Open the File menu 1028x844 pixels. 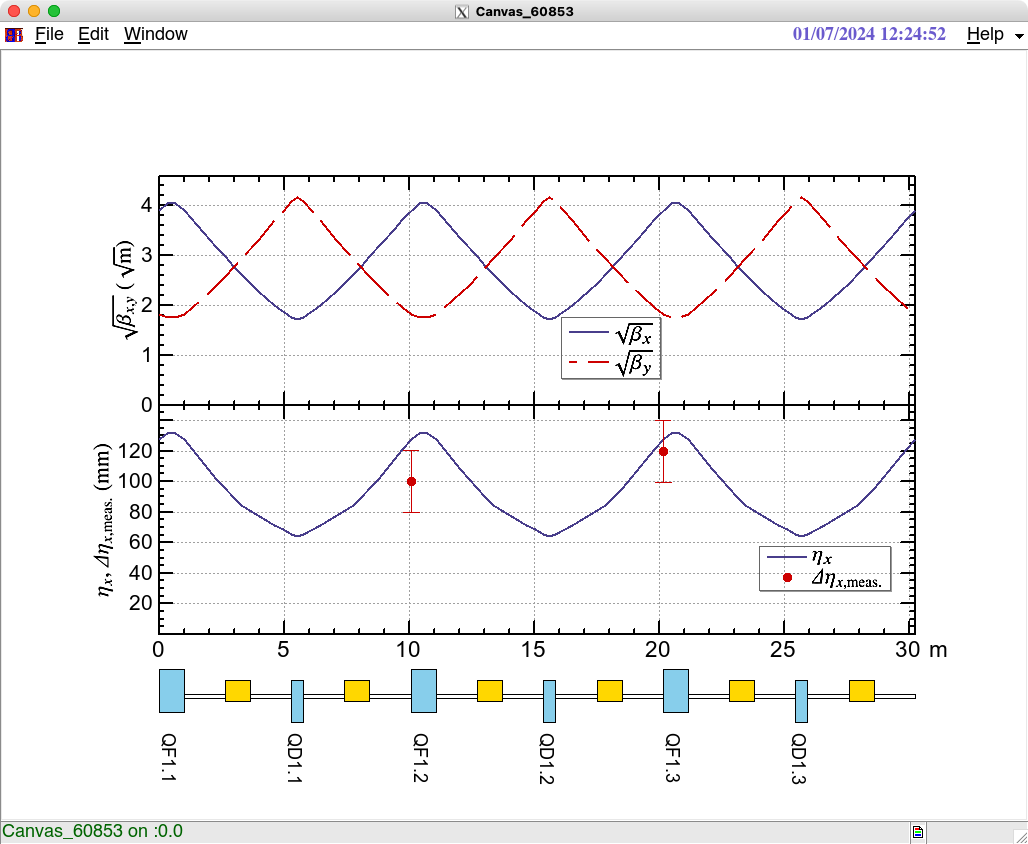click(x=49, y=34)
